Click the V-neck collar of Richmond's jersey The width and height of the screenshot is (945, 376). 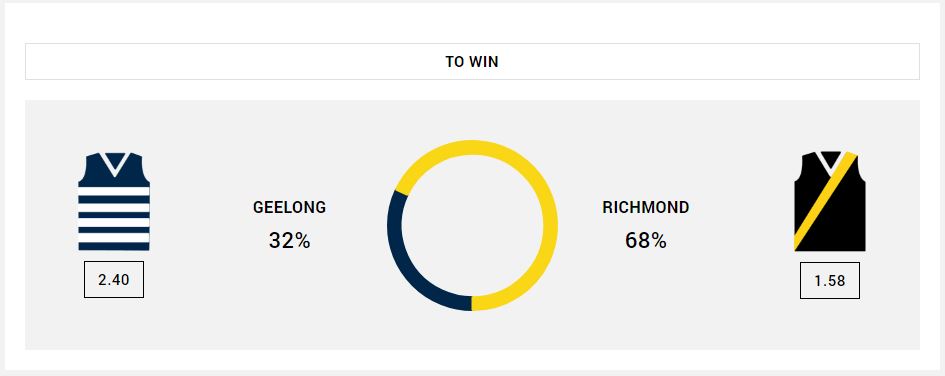point(830,163)
